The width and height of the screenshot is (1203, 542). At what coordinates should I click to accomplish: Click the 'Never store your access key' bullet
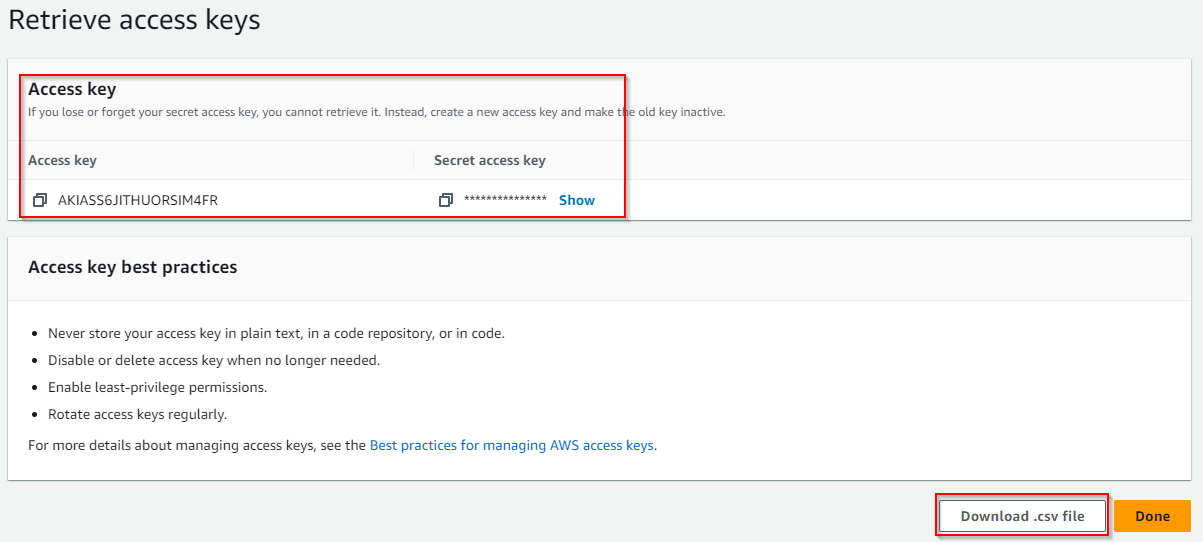[276, 333]
